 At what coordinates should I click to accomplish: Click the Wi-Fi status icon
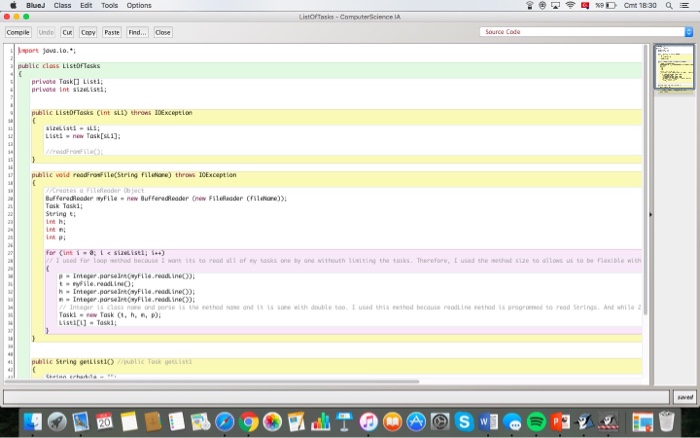point(570,5)
